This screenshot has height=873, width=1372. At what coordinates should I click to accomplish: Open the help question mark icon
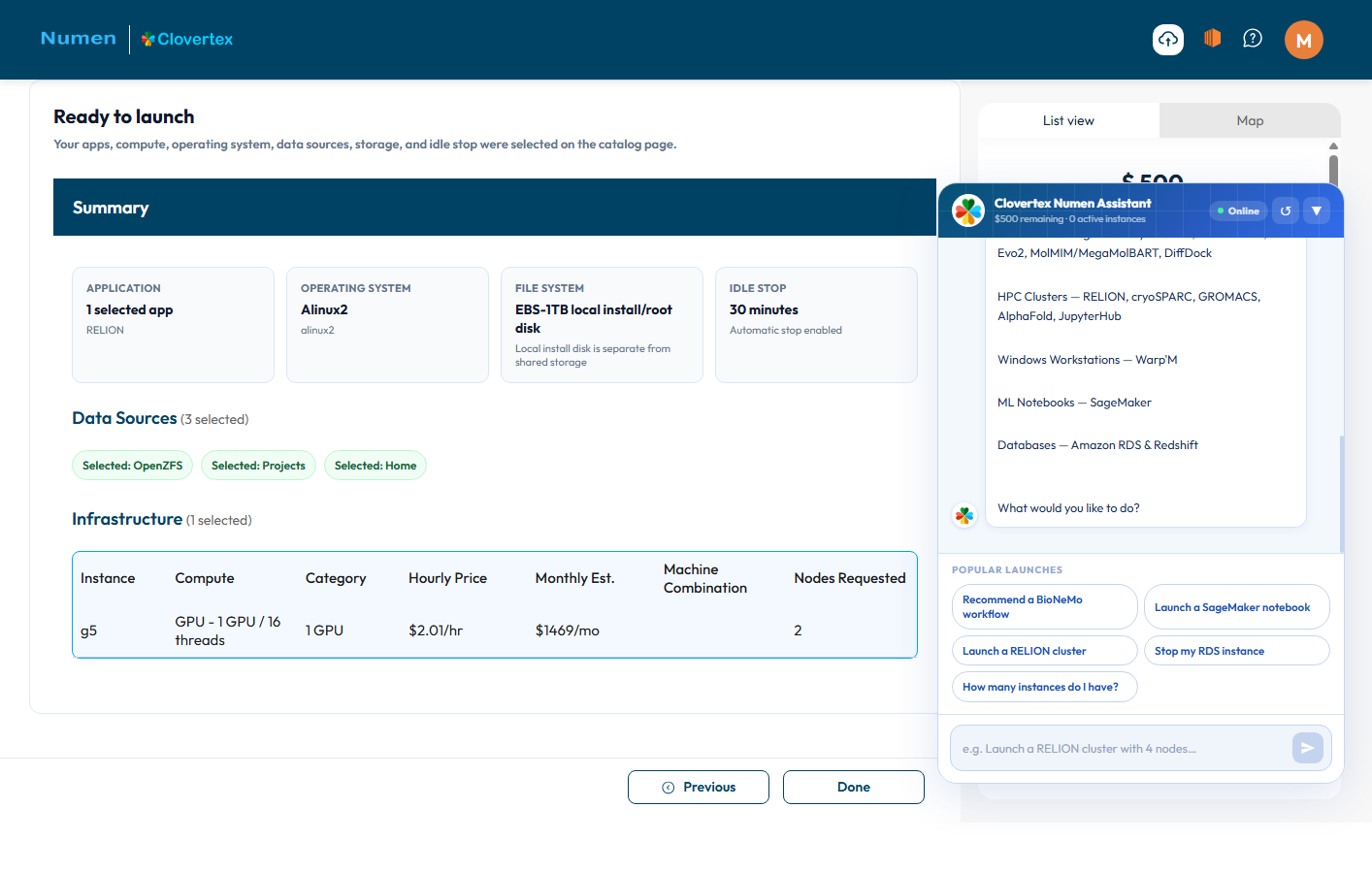tap(1253, 39)
